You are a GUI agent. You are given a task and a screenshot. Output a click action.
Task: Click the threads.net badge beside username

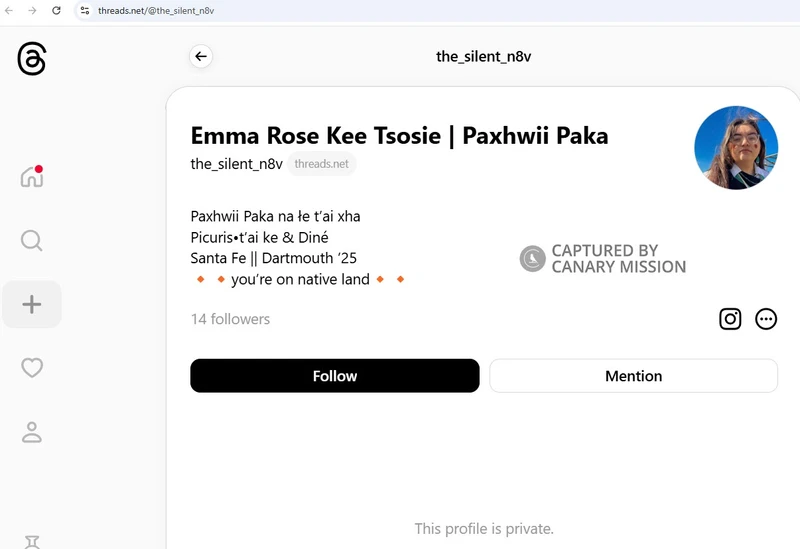[x=321, y=164]
